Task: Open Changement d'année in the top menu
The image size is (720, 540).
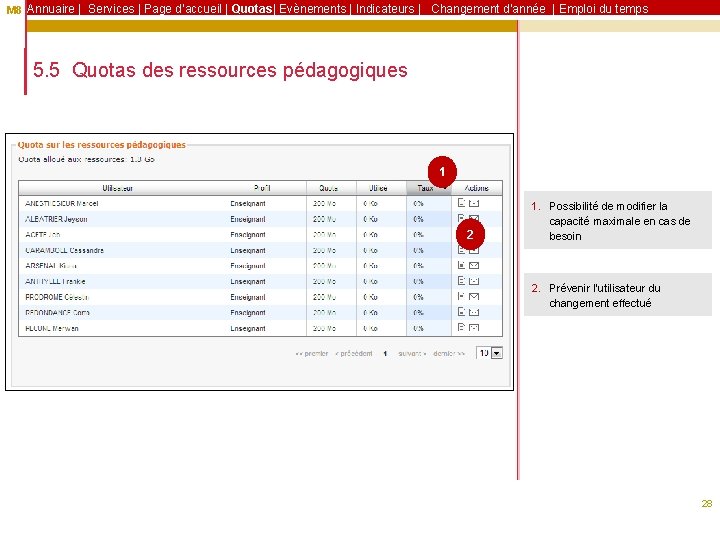Action: [488, 9]
